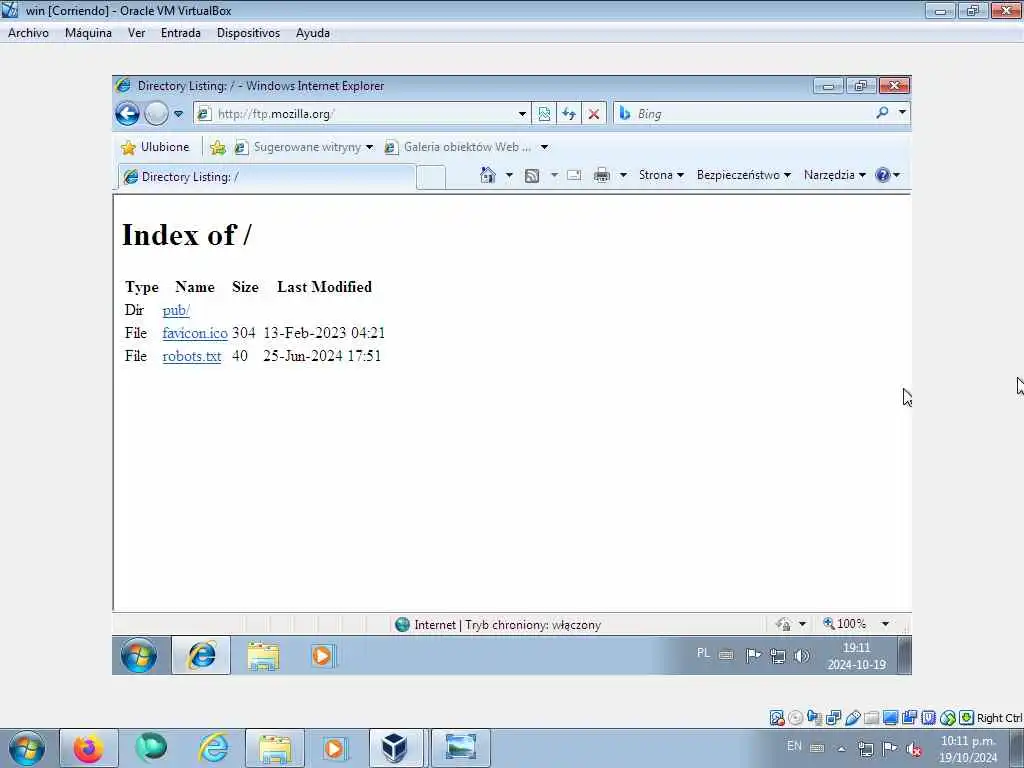
Task: Select the Directory Listing: / tab
Action: [266, 176]
